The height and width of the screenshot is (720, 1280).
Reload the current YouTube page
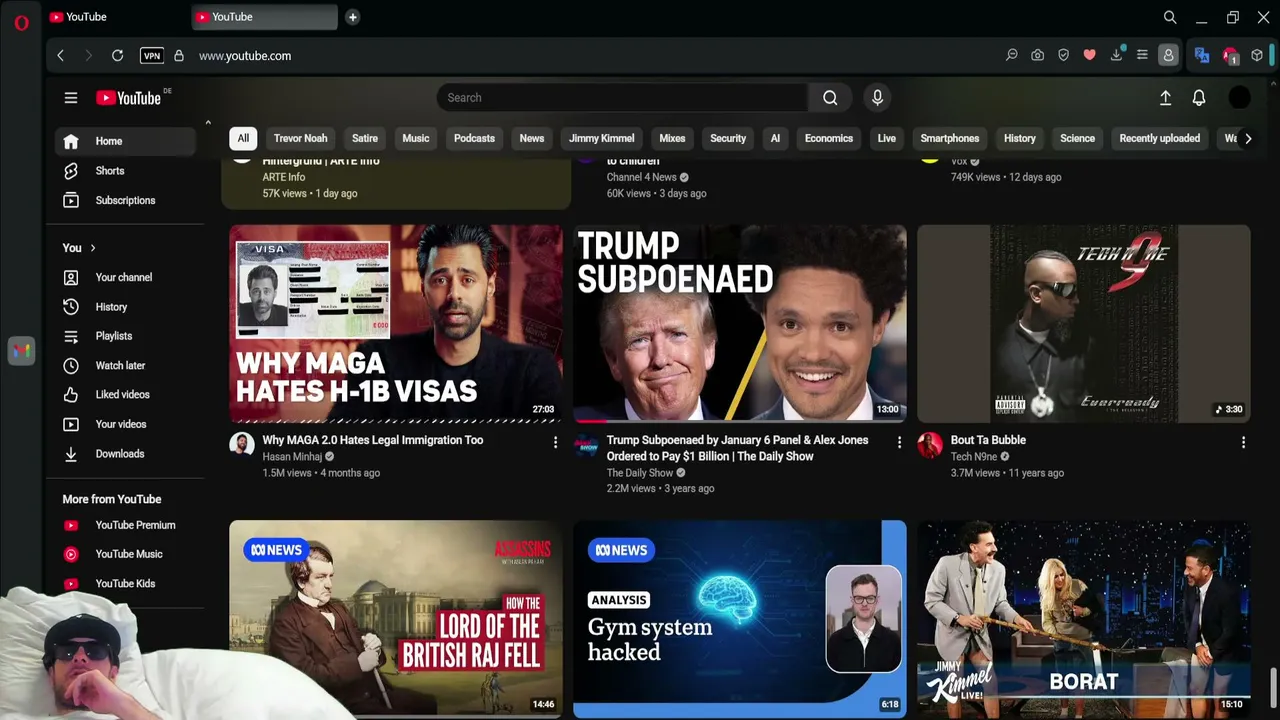[x=117, y=56]
